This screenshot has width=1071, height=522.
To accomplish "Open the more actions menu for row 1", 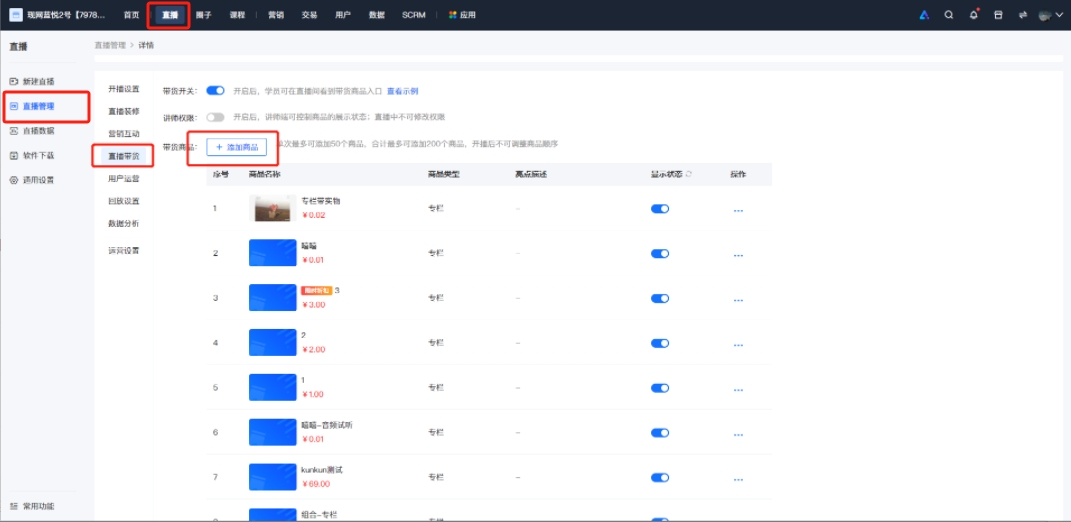I will pyautogui.click(x=738, y=210).
